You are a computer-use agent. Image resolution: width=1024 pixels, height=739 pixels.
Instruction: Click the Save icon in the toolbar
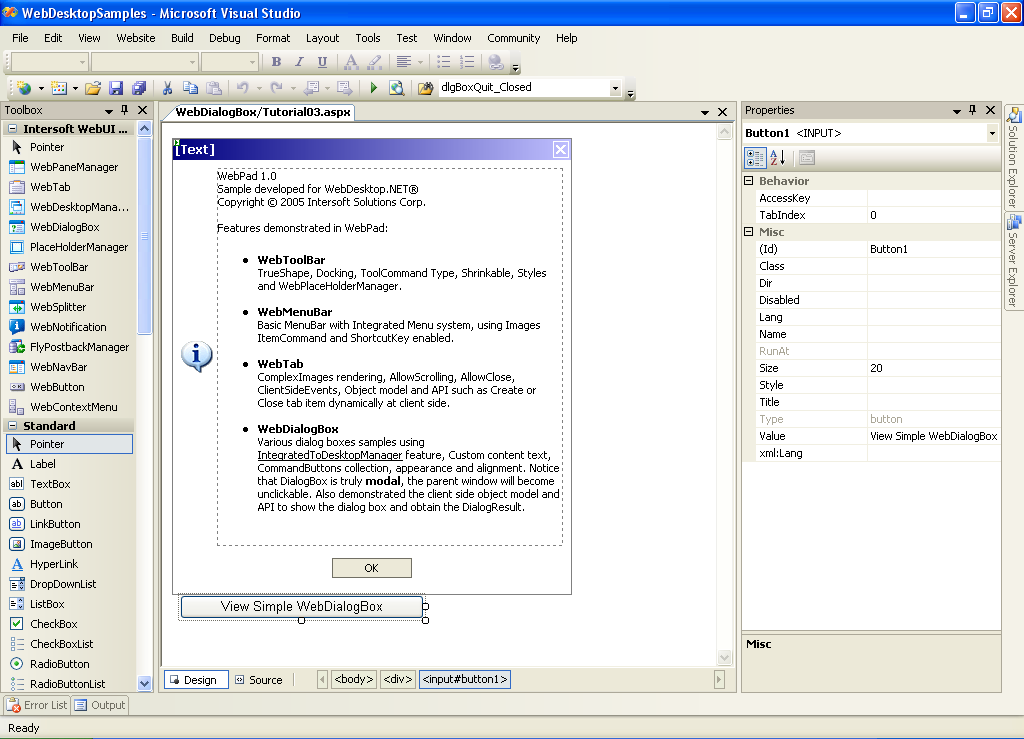116,88
